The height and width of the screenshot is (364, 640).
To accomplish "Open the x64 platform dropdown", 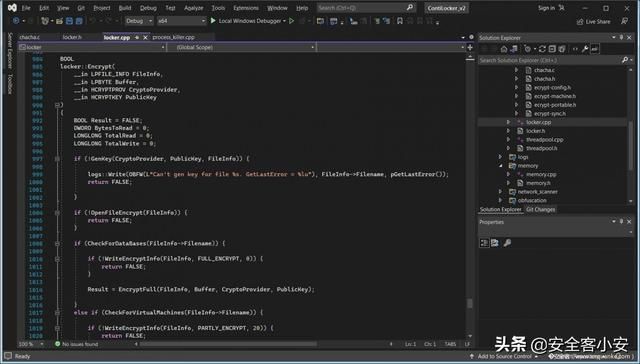I will [x=182, y=21].
